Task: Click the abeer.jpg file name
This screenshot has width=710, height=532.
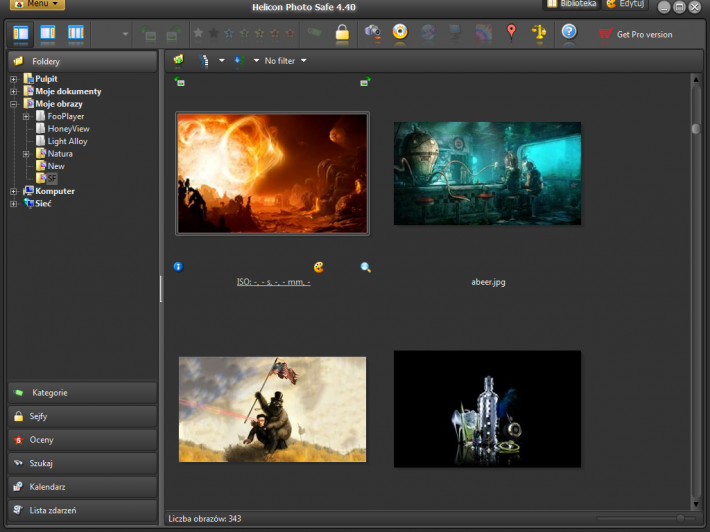Action: [x=488, y=282]
